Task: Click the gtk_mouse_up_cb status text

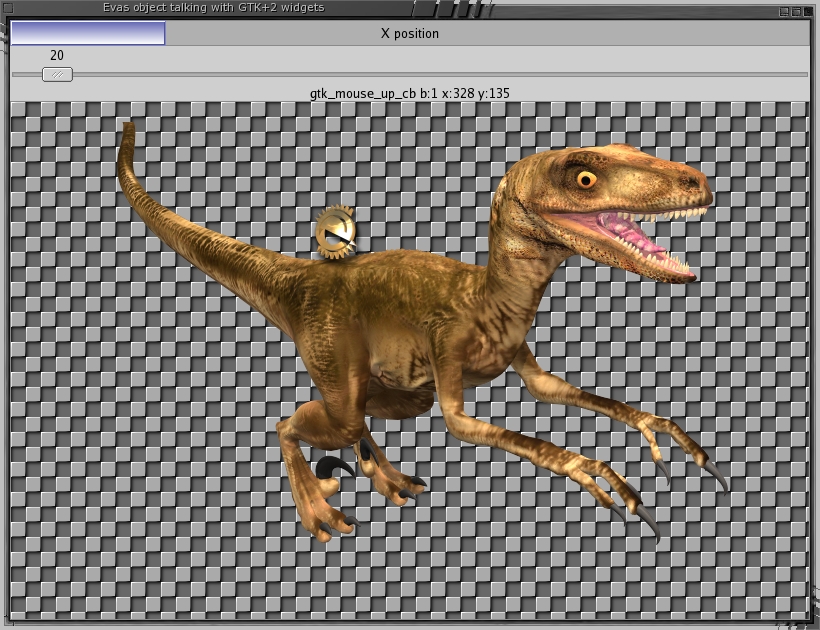Action: pyautogui.click(x=410, y=93)
